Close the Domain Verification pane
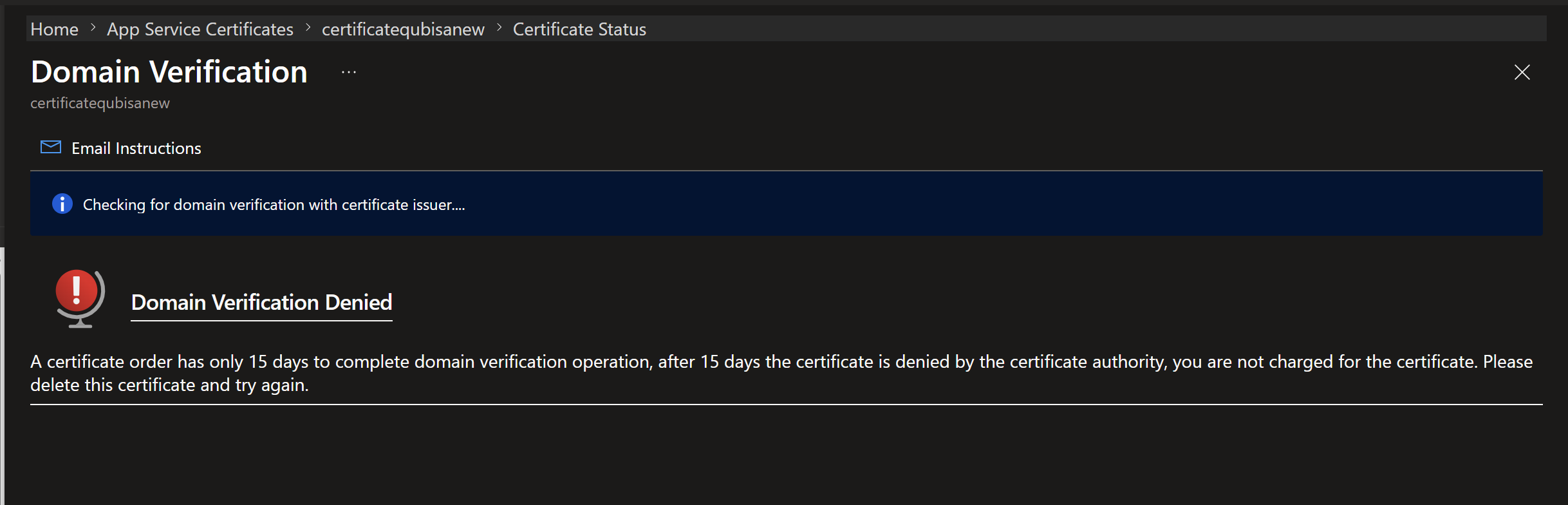The width and height of the screenshot is (1568, 505). click(1522, 72)
